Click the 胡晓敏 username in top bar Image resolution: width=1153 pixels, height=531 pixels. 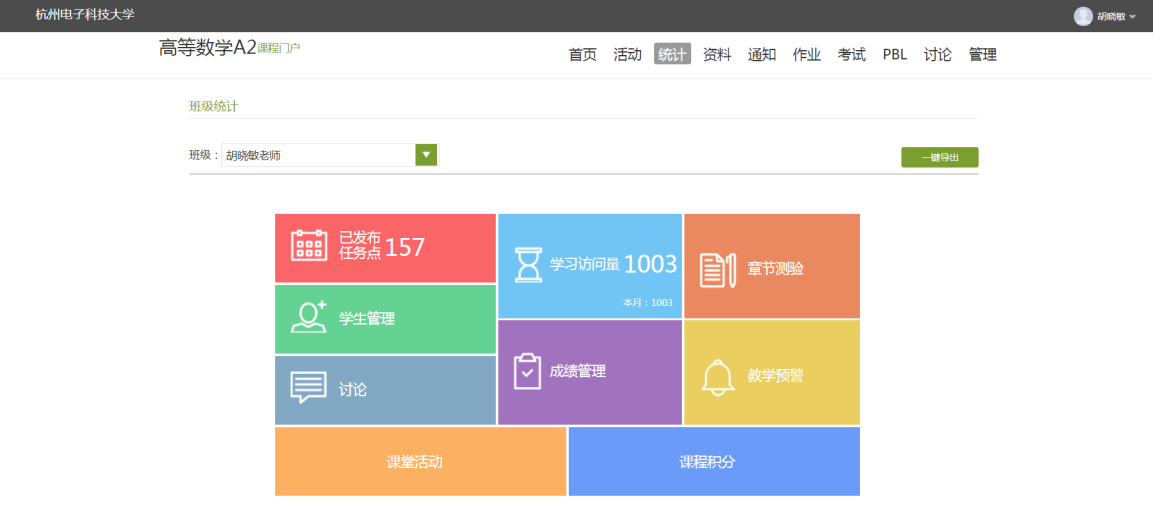pyautogui.click(x=1112, y=17)
